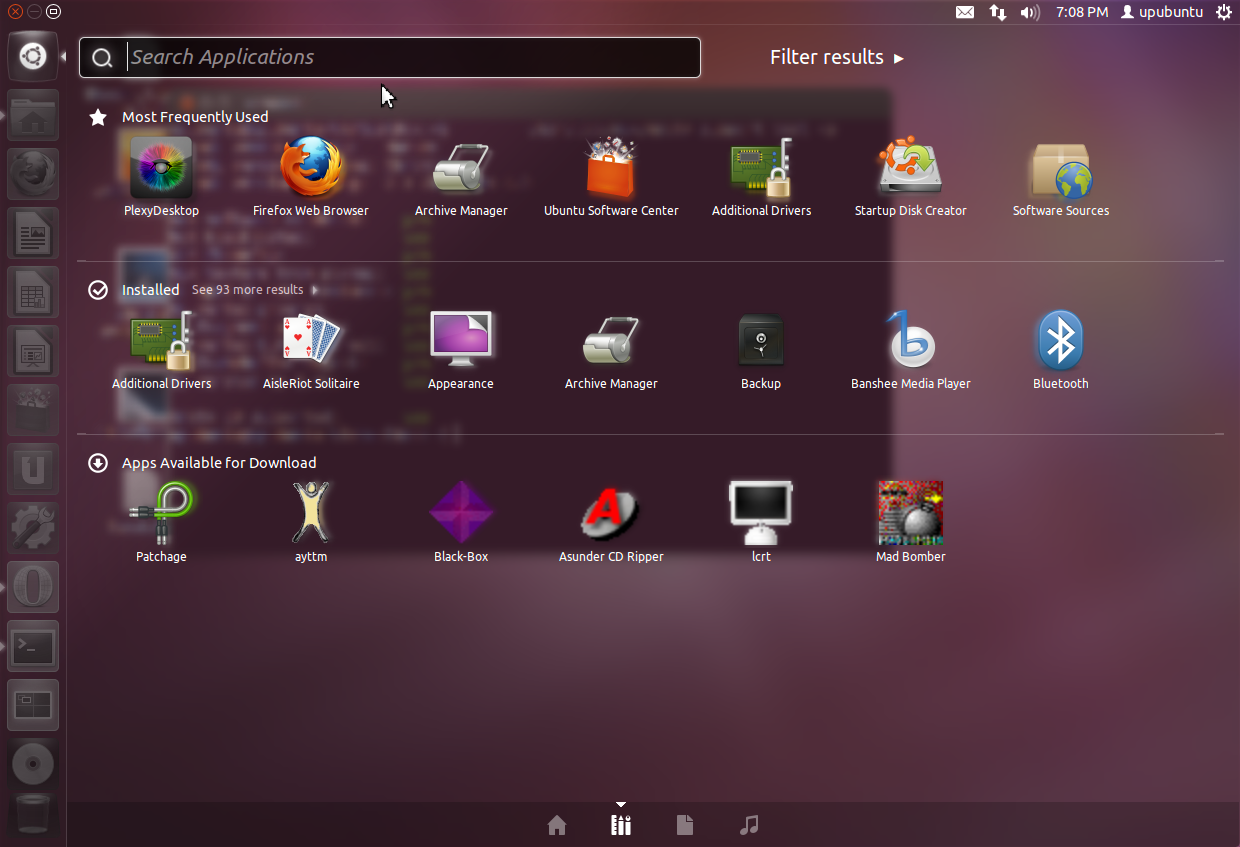Open Opera browser from the launcher
The width and height of the screenshot is (1240, 847).
pyautogui.click(x=33, y=587)
